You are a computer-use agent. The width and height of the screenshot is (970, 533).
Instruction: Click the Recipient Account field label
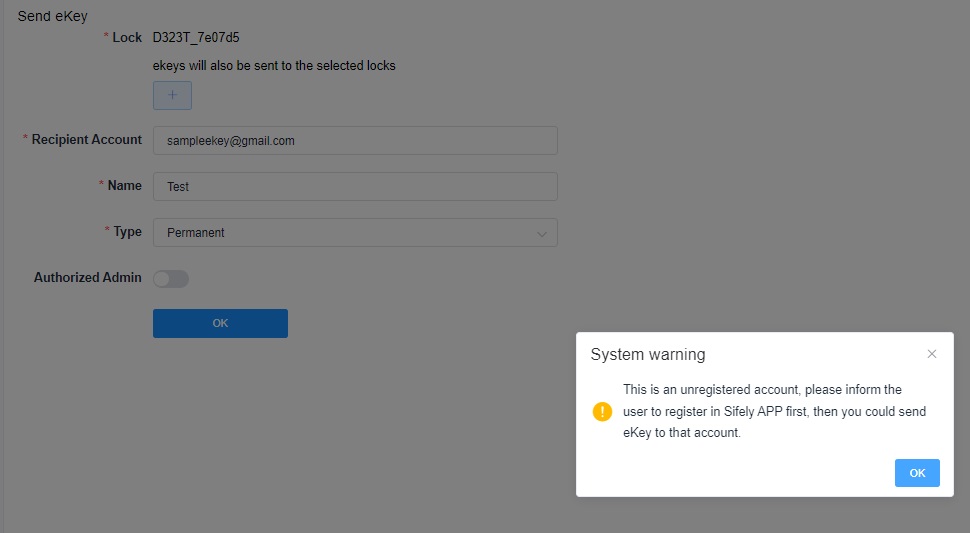click(x=87, y=140)
